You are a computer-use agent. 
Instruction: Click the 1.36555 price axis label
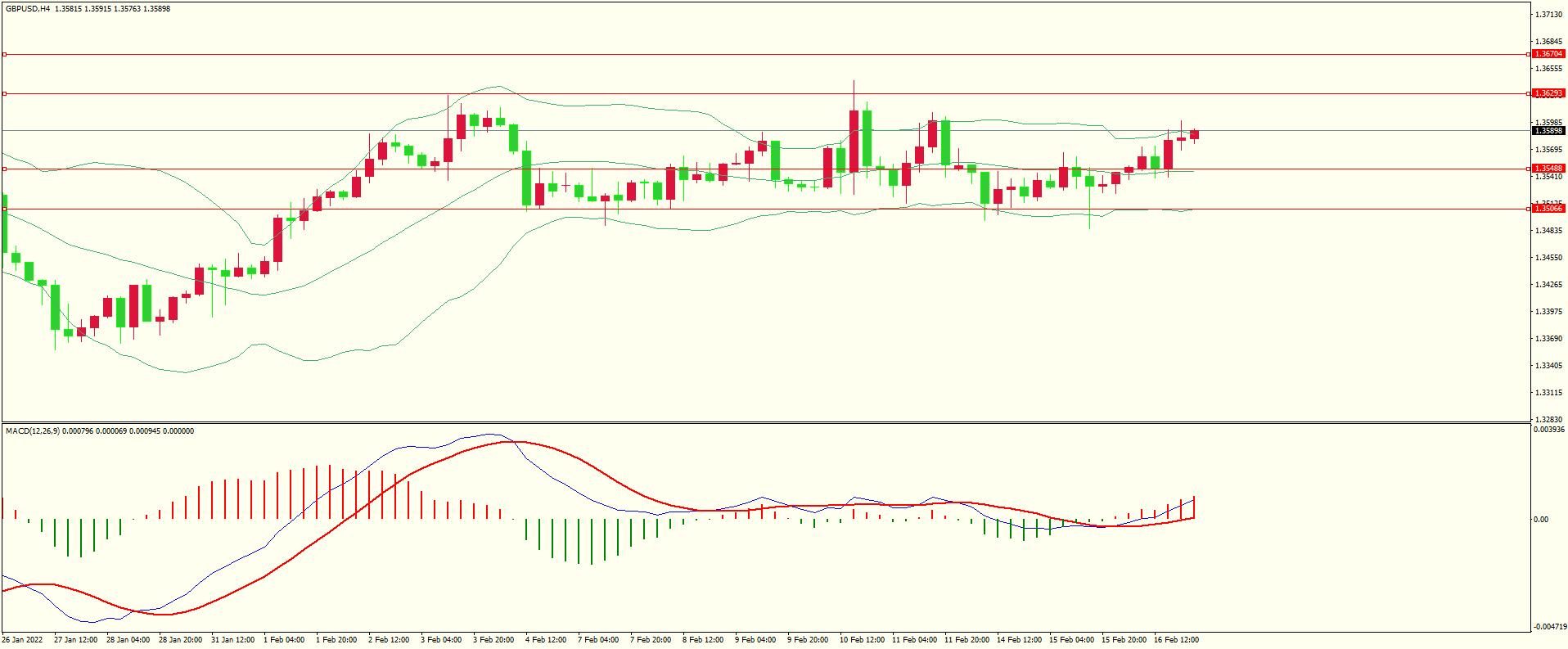point(1548,69)
